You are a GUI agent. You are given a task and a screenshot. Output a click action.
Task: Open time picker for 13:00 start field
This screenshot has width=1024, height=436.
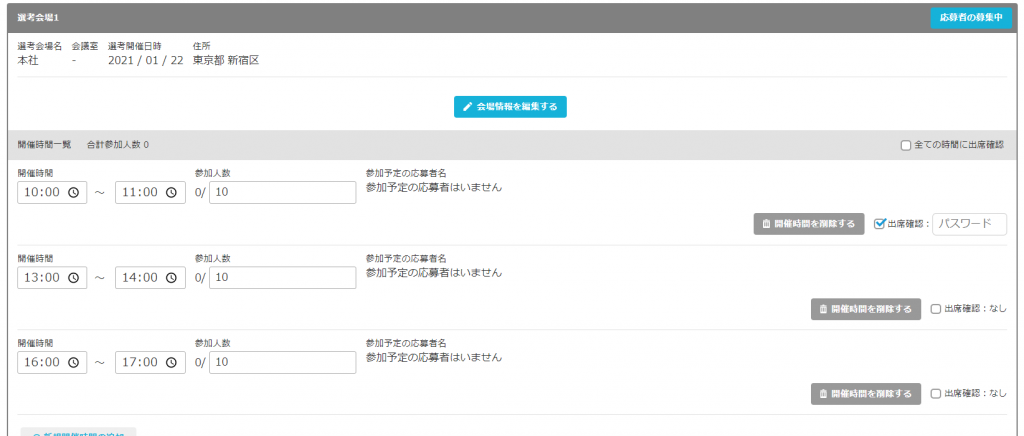72,277
